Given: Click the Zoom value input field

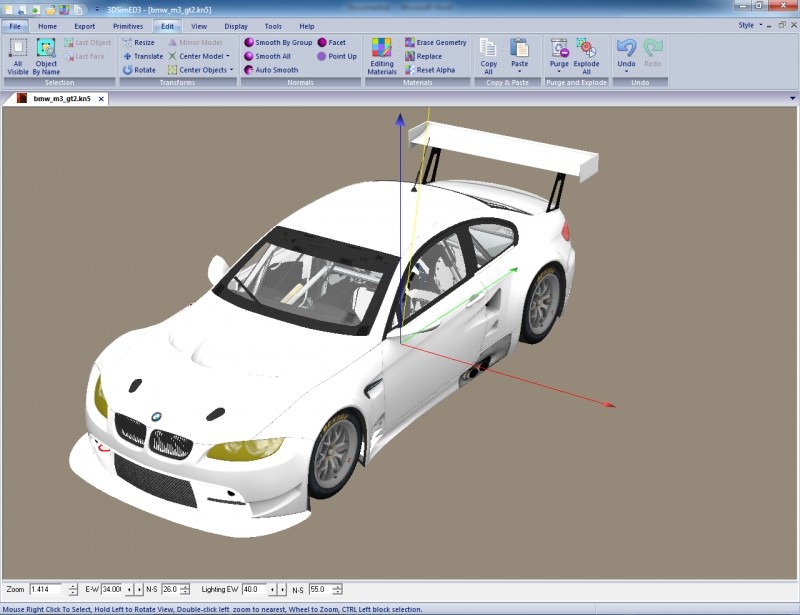Looking at the screenshot, I should [47, 590].
